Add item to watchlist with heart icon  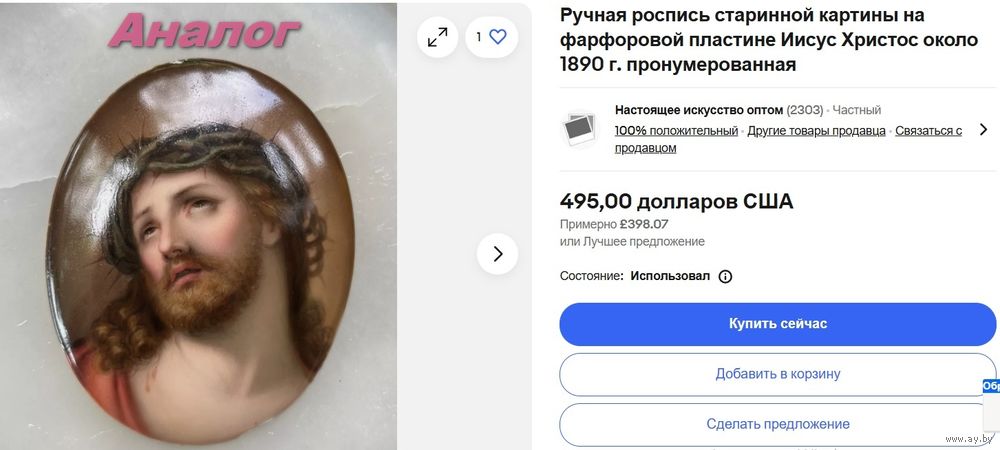coord(491,38)
